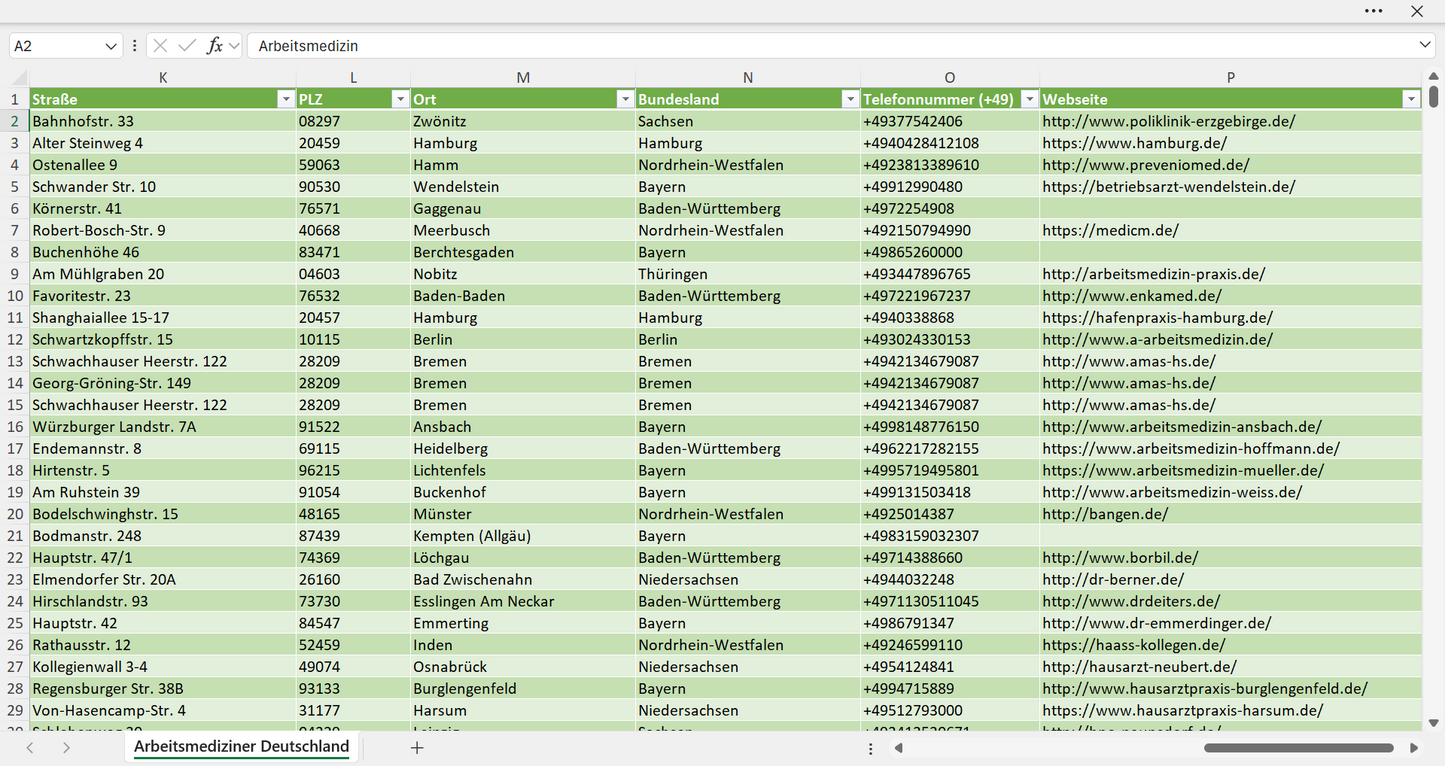Click the vertical dots beside Name Box
The height and width of the screenshot is (766, 1445).
pyautogui.click(x=135, y=46)
